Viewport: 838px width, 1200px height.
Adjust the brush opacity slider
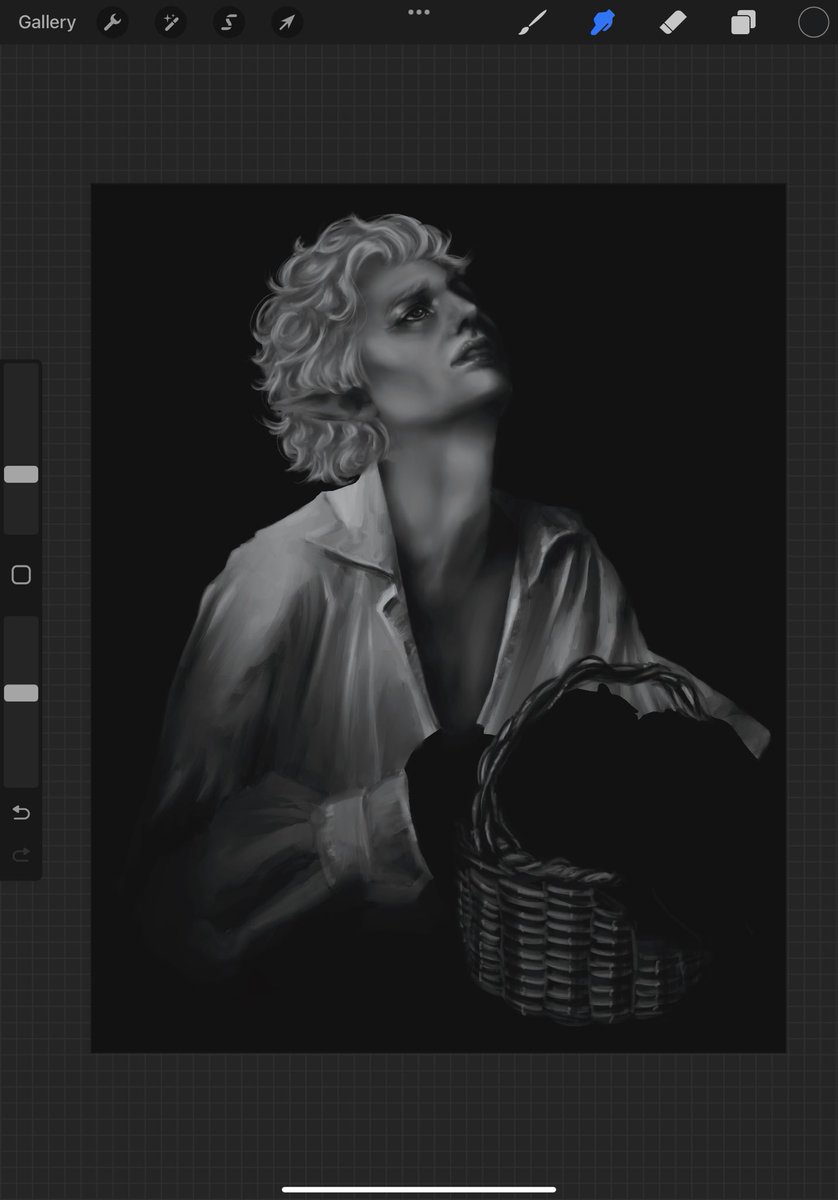[x=21, y=692]
